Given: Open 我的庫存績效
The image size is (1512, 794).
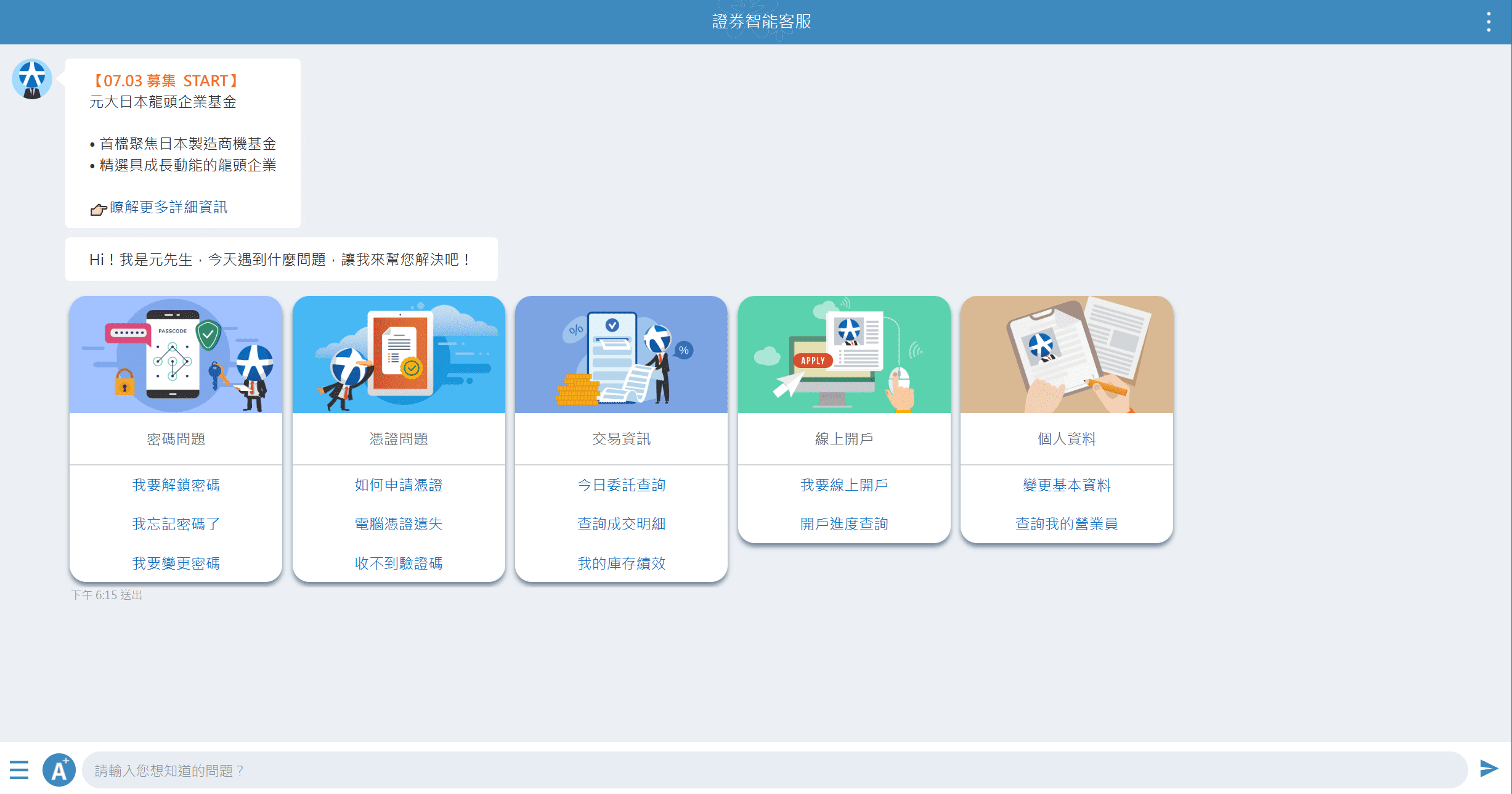Looking at the screenshot, I should 622,563.
